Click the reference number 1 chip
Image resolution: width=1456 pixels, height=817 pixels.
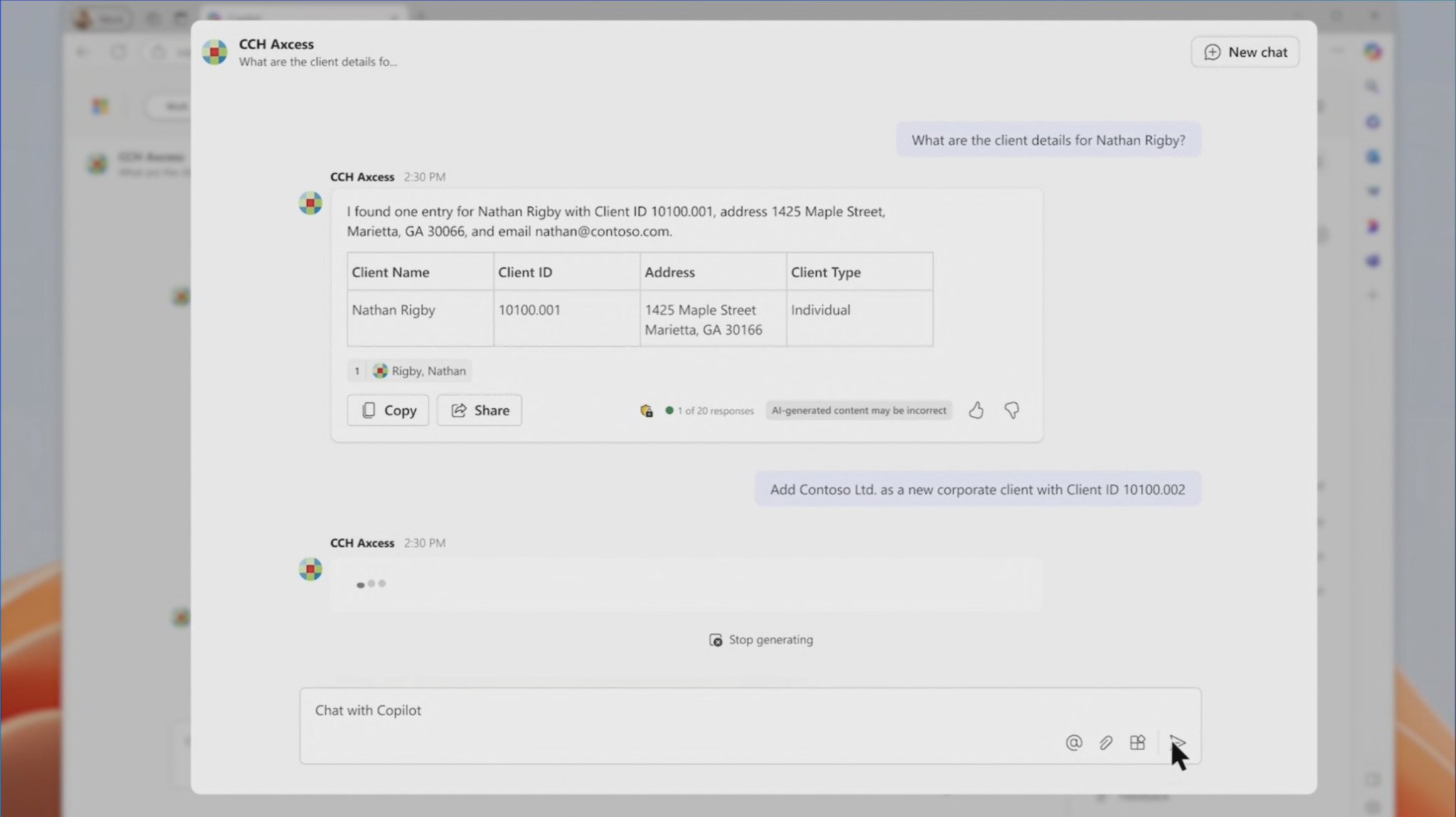point(357,371)
